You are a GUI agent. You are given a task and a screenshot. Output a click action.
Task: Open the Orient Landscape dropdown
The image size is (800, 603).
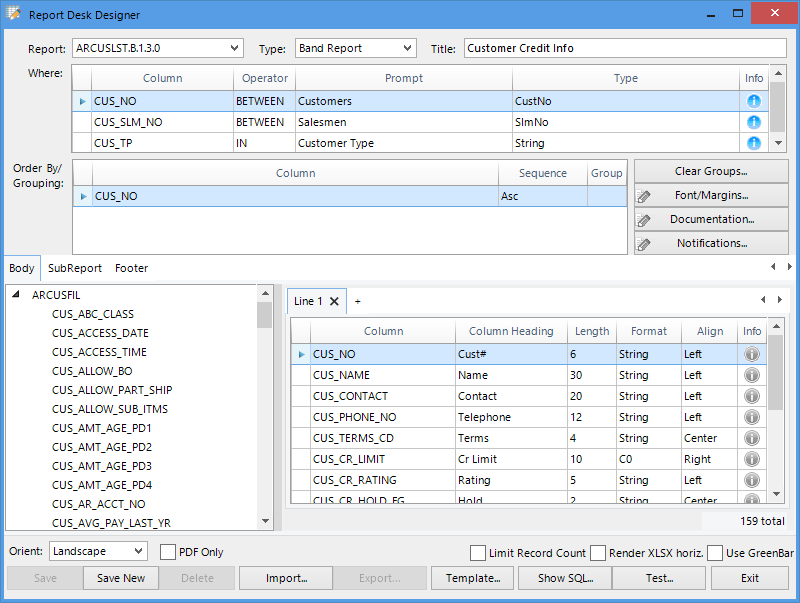pos(138,551)
